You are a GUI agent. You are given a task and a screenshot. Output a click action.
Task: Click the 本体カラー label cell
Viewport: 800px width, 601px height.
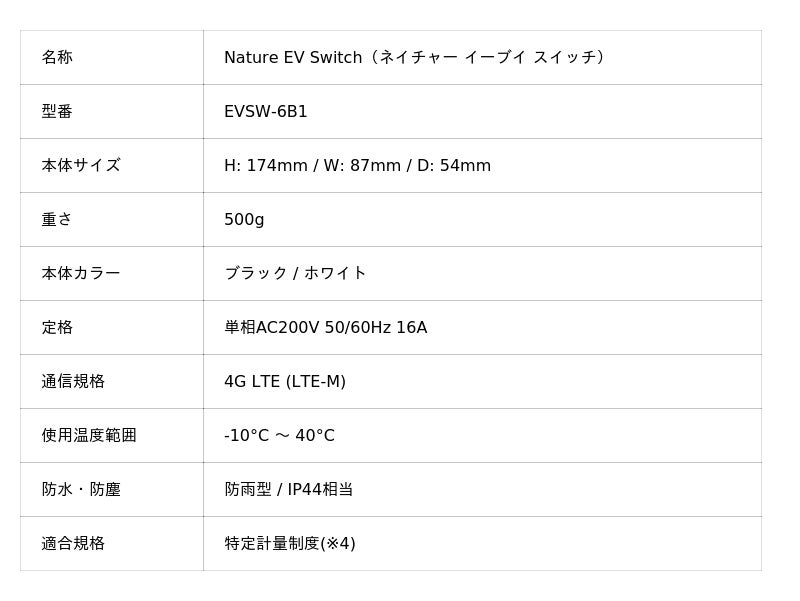pyautogui.click(x=81, y=274)
